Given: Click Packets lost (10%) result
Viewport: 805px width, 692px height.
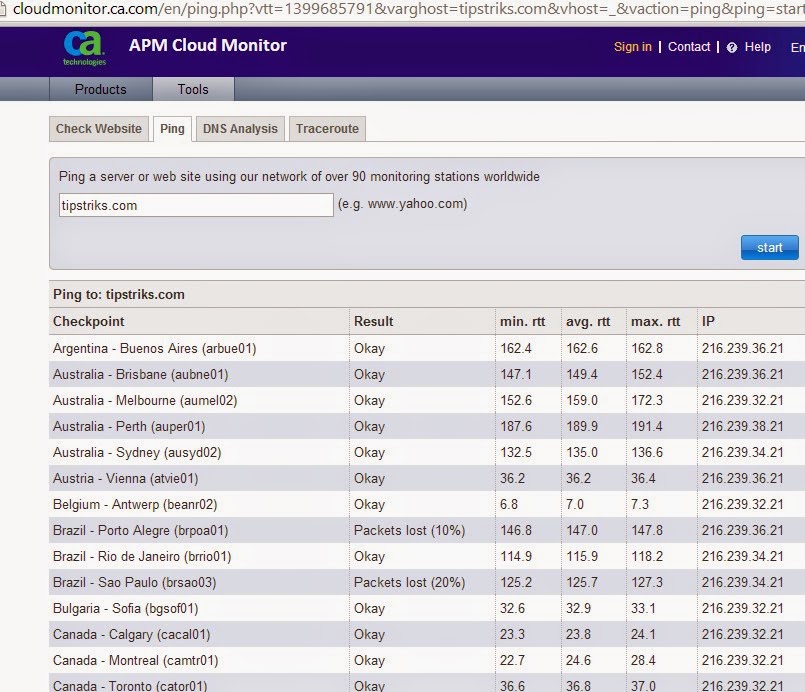Looking at the screenshot, I should coord(410,531).
